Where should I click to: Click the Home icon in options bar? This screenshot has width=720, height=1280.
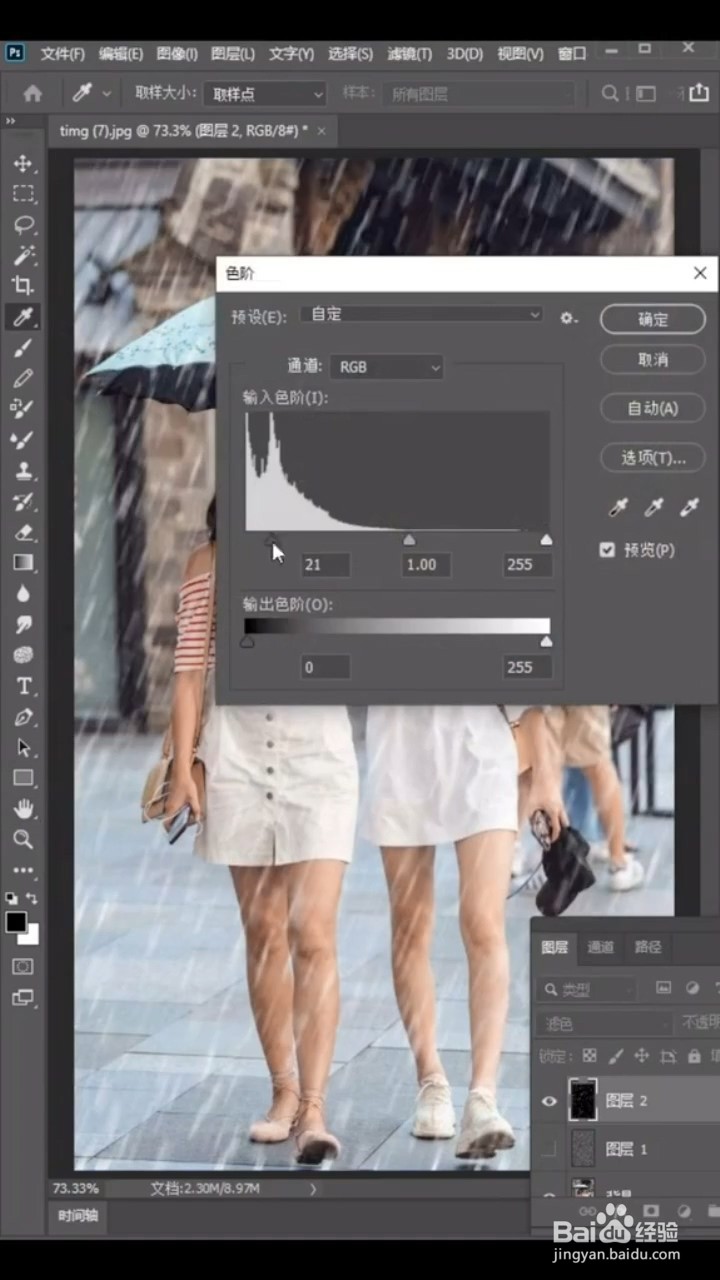coord(32,93)
